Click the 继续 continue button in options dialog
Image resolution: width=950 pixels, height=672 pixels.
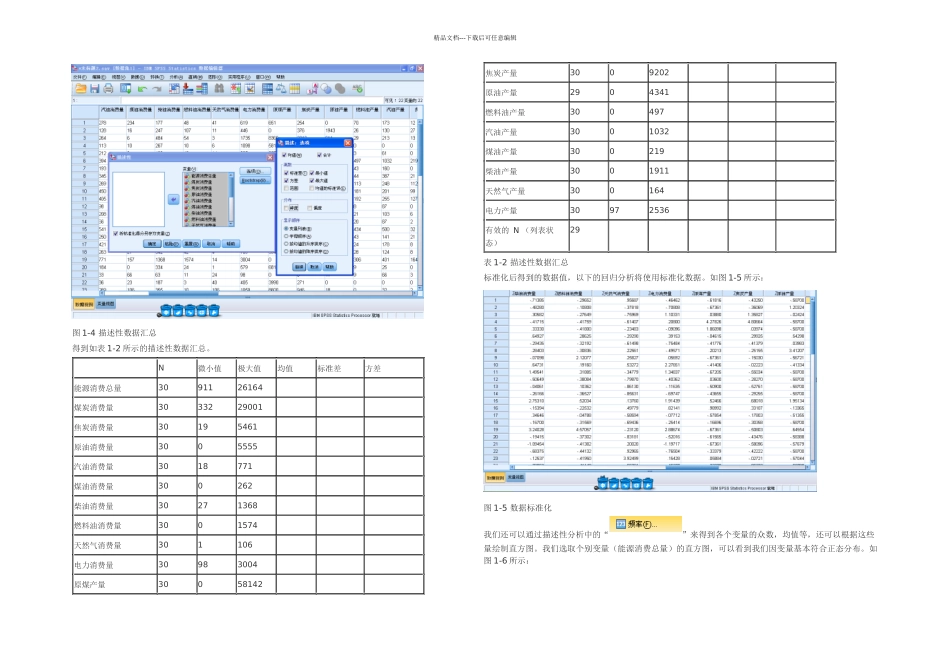click(x=299, y=267)
